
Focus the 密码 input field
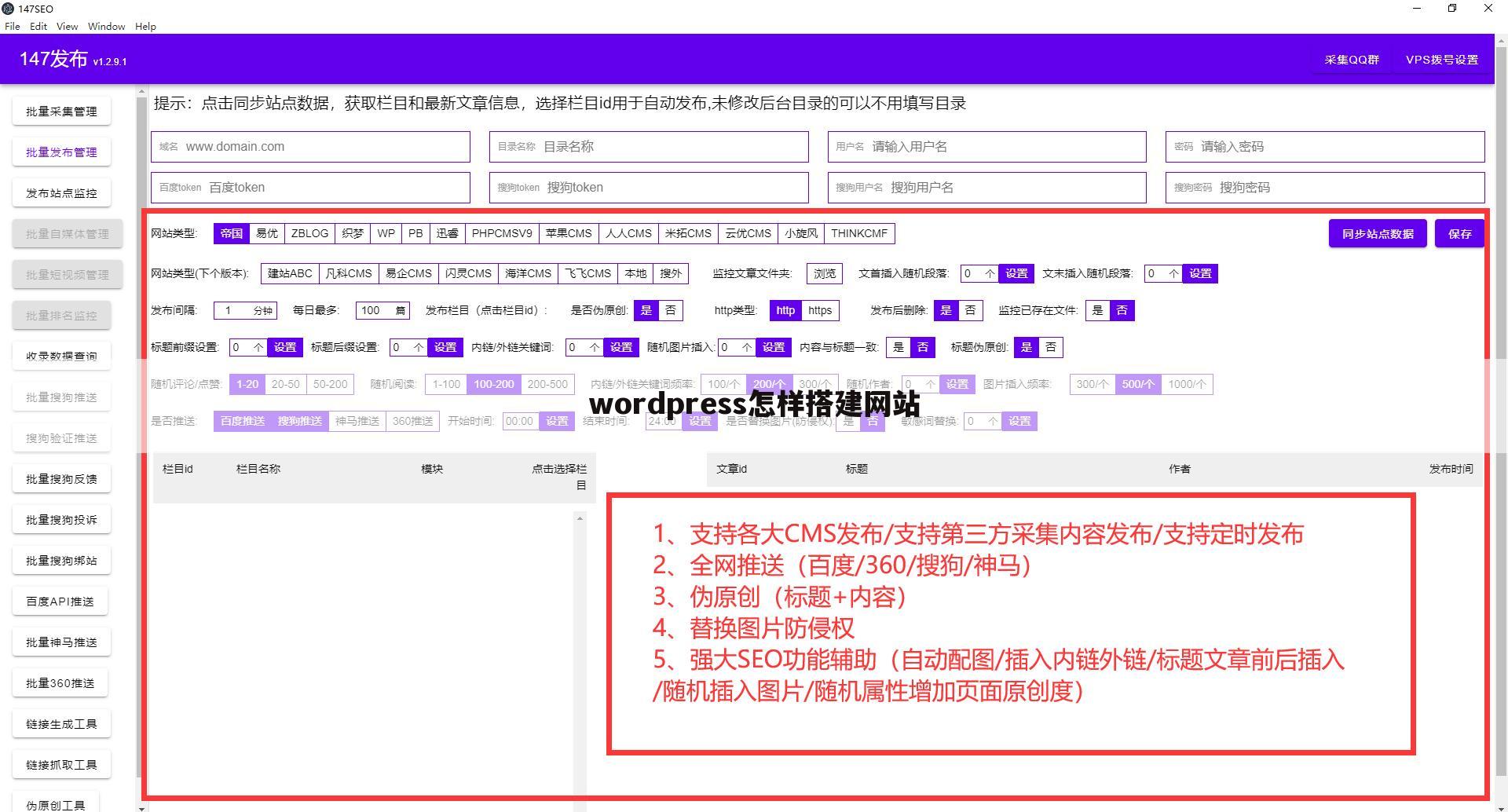1325,147
